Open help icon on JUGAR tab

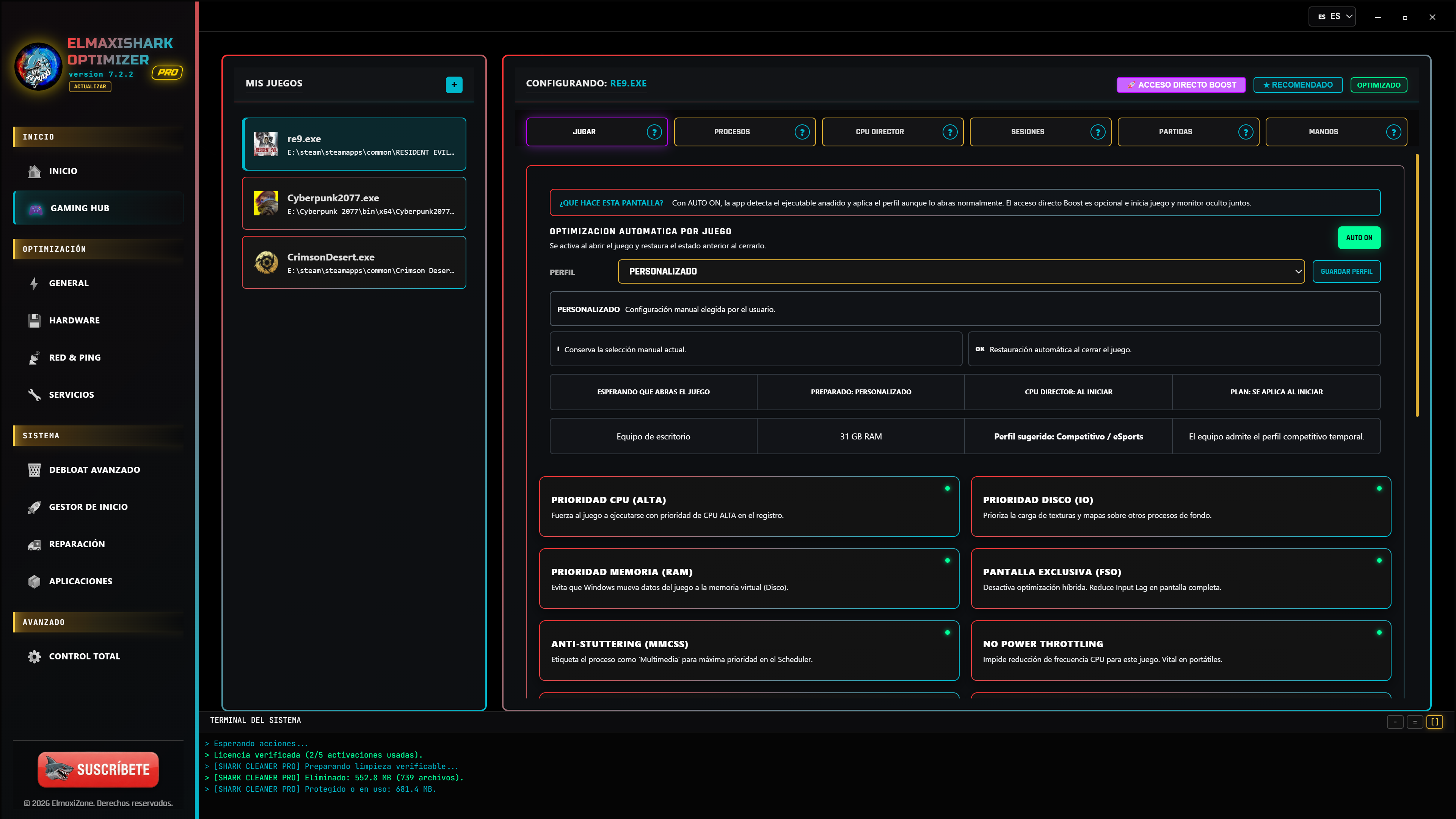click(x=654, y=132)
